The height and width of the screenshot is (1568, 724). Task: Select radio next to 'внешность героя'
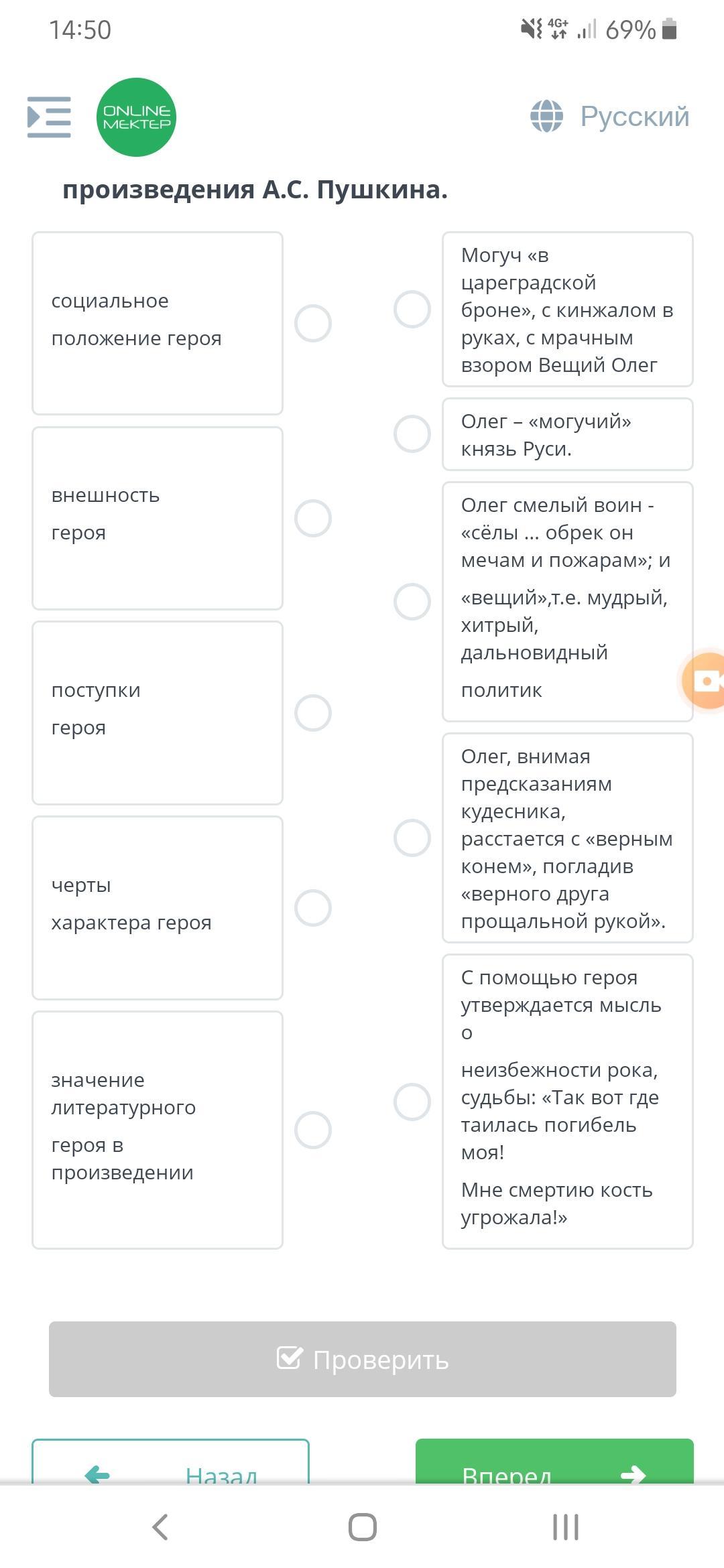coord(313,518)
